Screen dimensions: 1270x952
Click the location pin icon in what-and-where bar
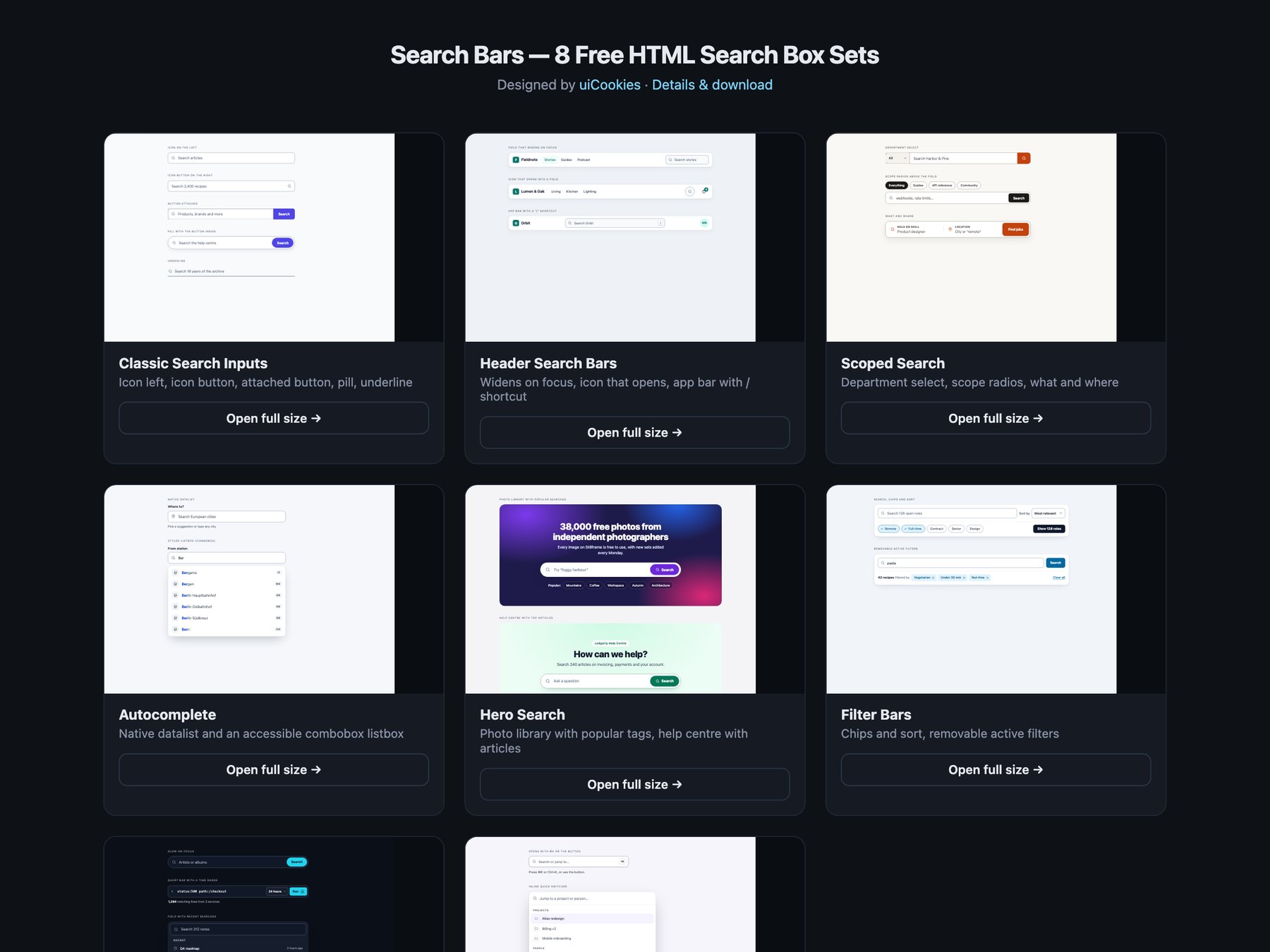950,229
